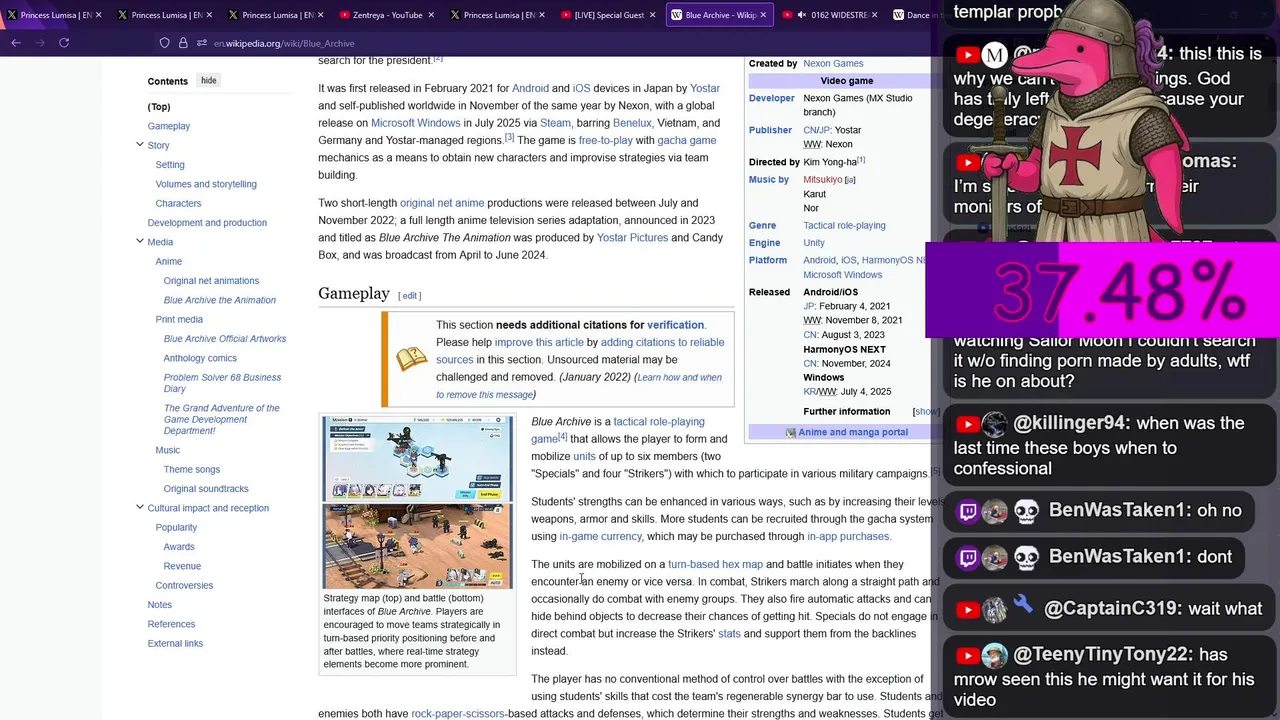Image resolution: width=1280 pixels, height=720 pixels.
Task: Mute audio on the 0162 WIDESTRE tab
Action: click(801, 15)
